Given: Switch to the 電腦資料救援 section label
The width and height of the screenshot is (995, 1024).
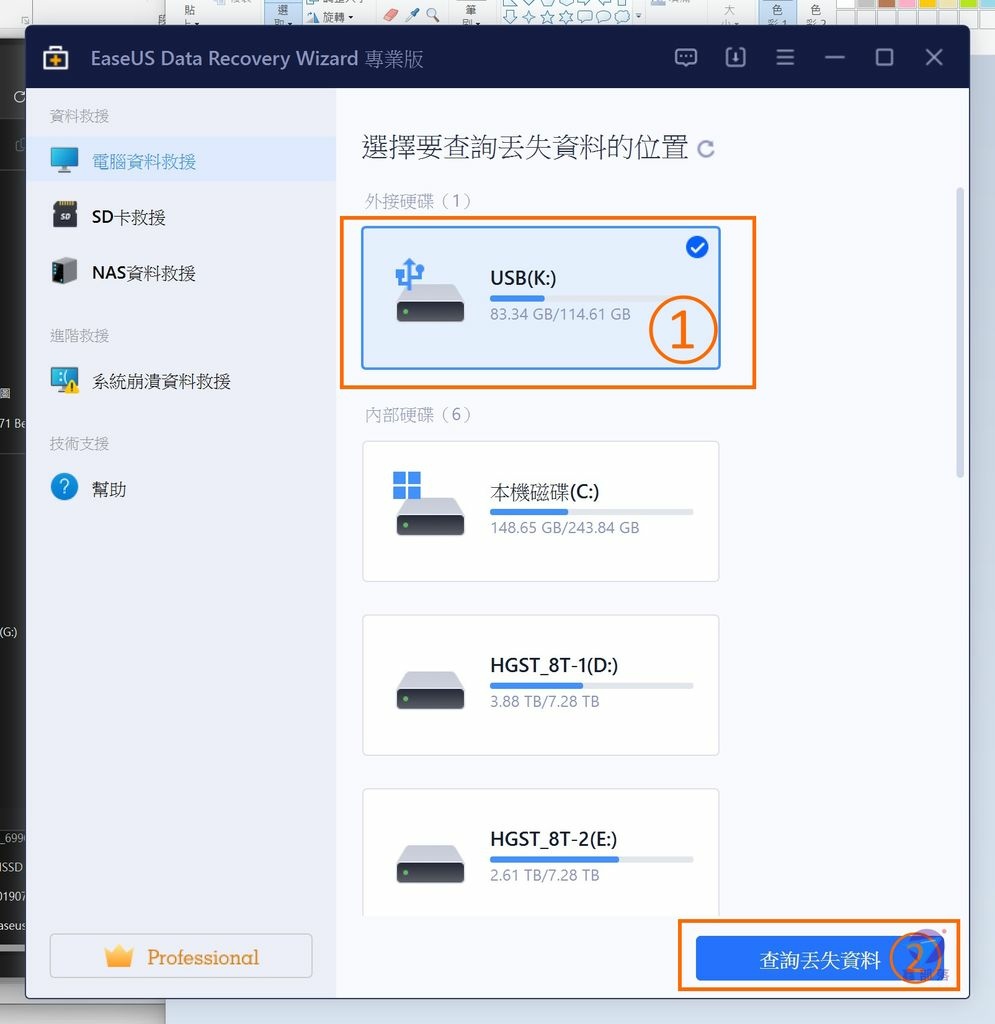Looking at the screenshot, I should click(x=144, y=161).
